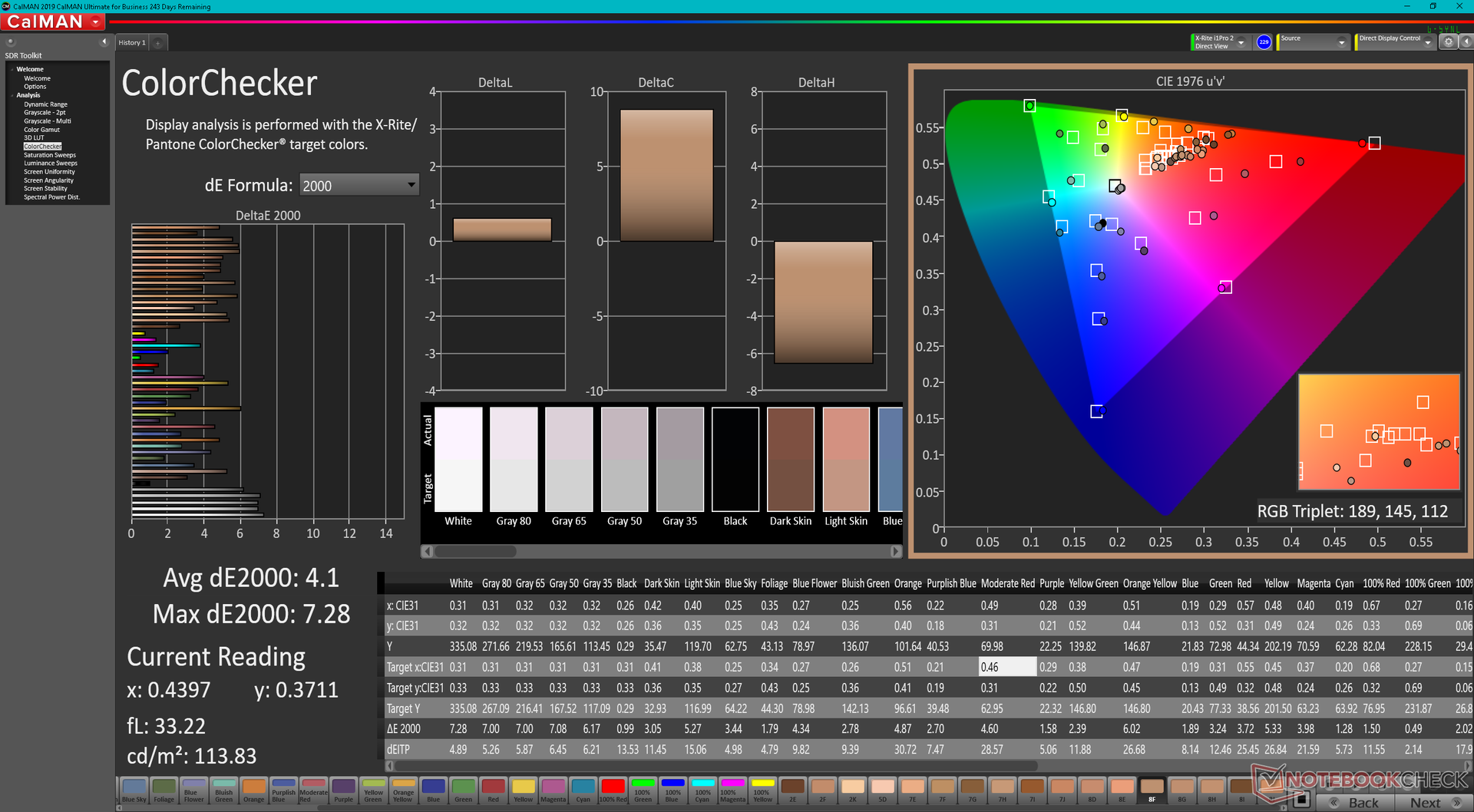Open the CalMAN main menu dropdown
This screenshot has width=1474, height=812.
96,22
